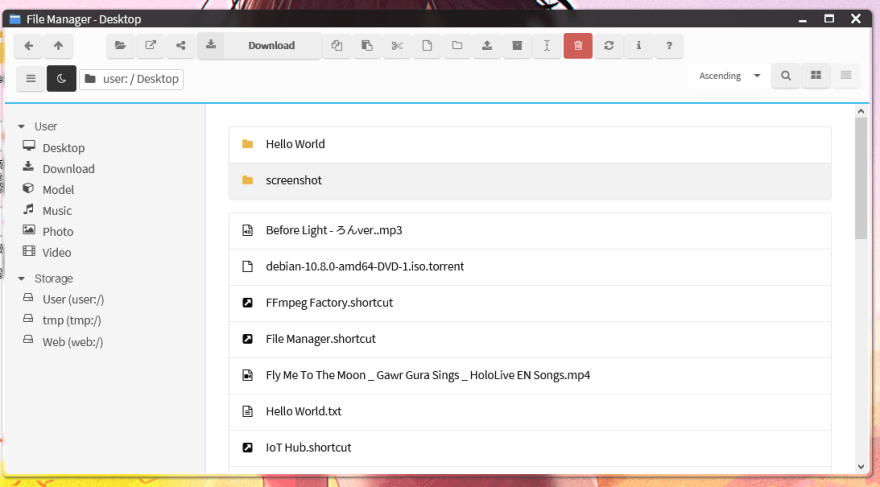
Task: Click the scrollbar down arrow
Action: 861,467
